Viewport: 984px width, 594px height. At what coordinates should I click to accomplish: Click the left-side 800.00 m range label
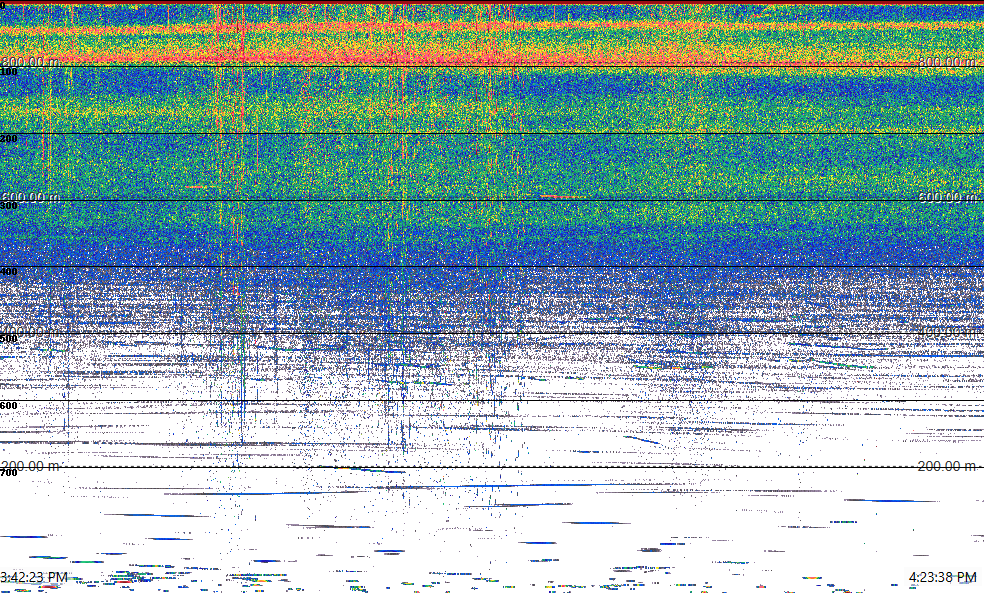30,61
